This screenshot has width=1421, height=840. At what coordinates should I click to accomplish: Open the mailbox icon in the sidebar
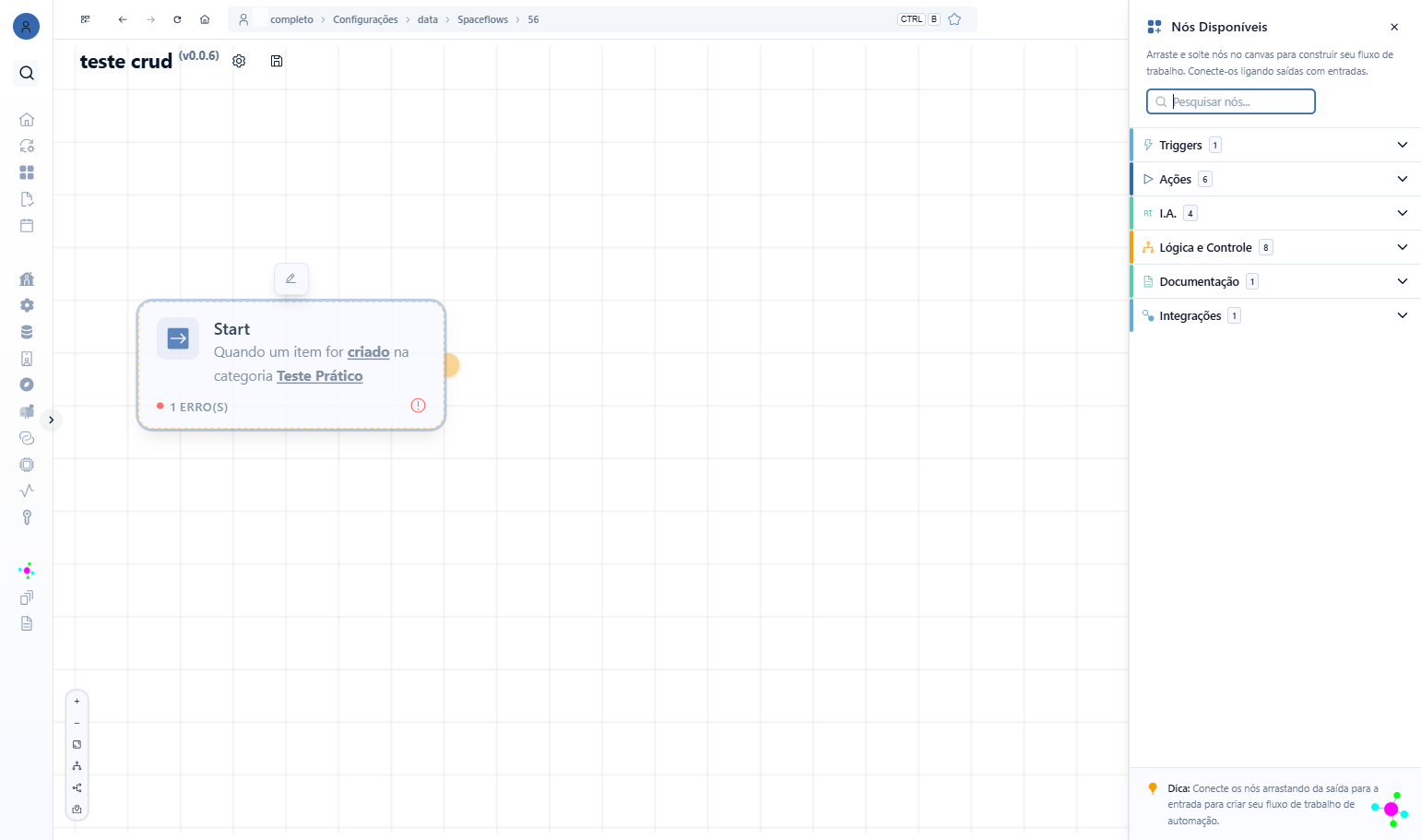[x=27, y=411]
